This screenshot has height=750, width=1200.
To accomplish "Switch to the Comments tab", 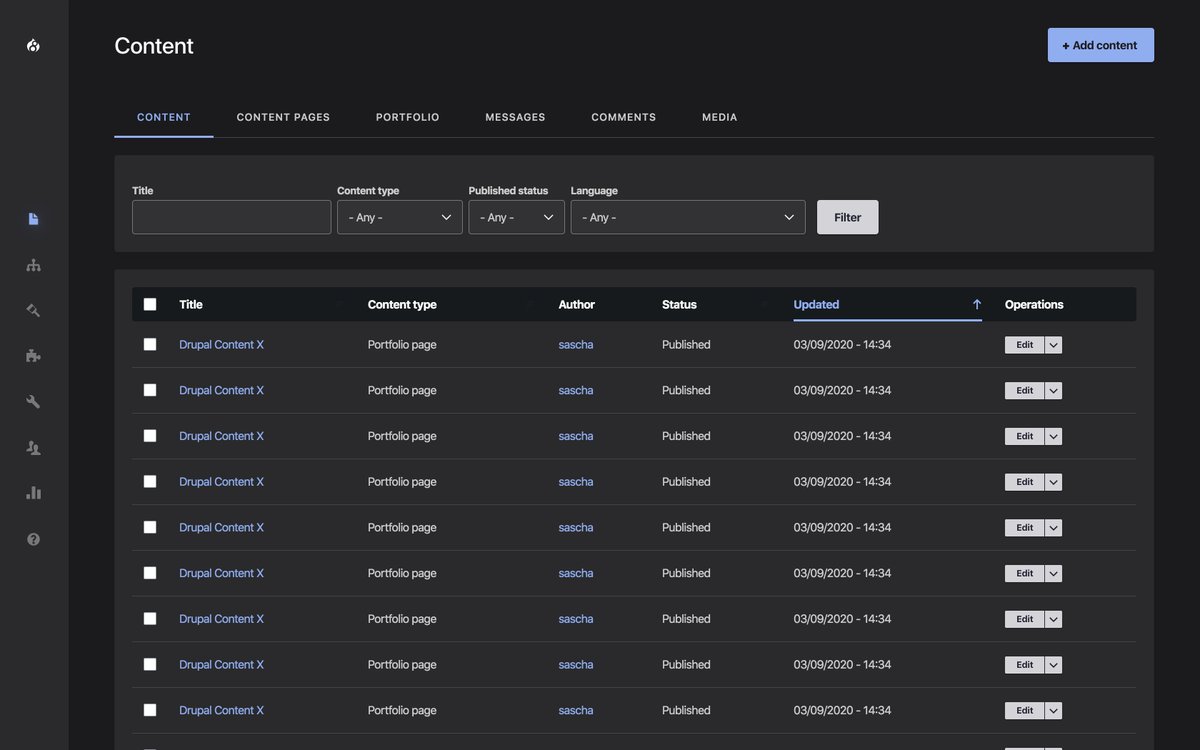I will [x=624, y=117].
